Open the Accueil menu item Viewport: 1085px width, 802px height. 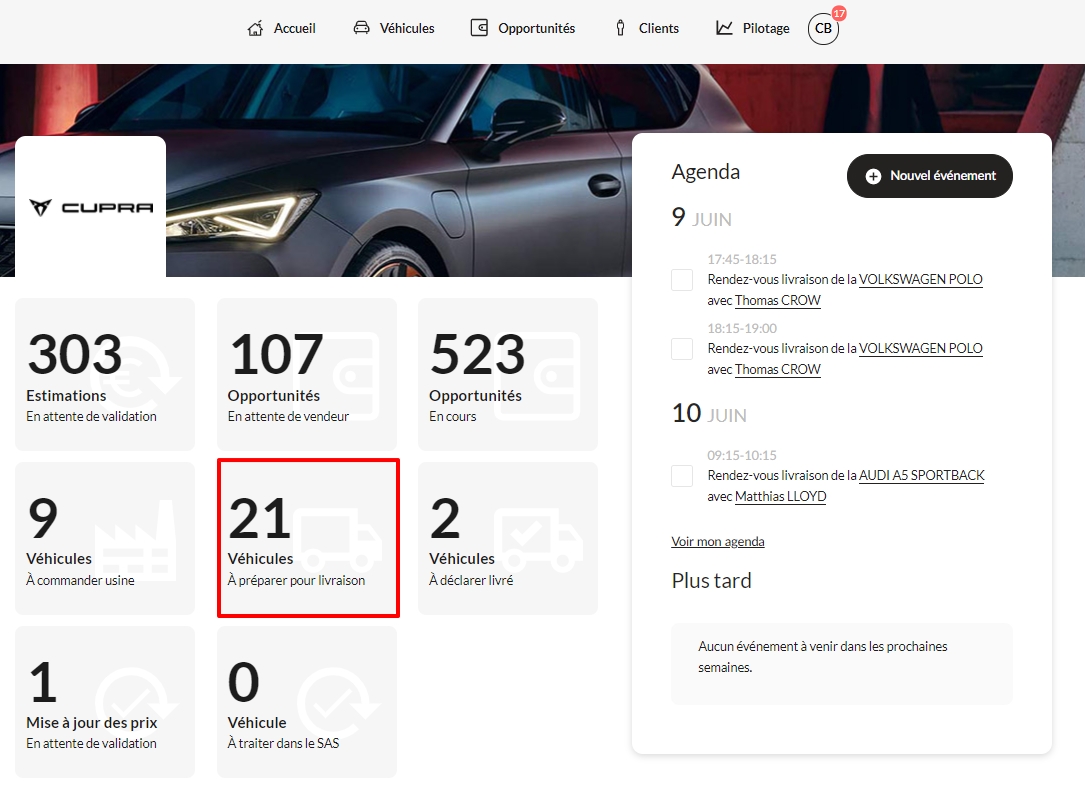click(282, 28)
